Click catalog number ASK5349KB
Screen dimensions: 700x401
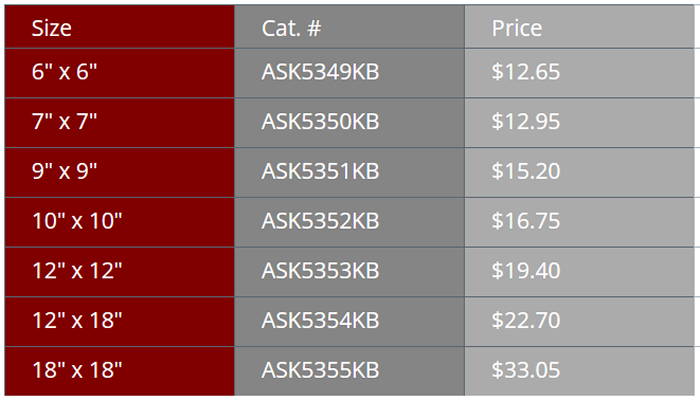point(320,72)
